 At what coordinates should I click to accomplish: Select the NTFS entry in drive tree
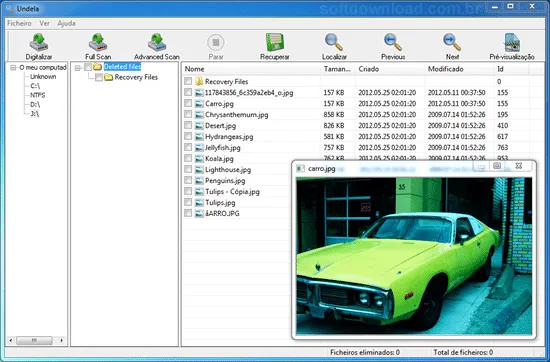(38, 95)
